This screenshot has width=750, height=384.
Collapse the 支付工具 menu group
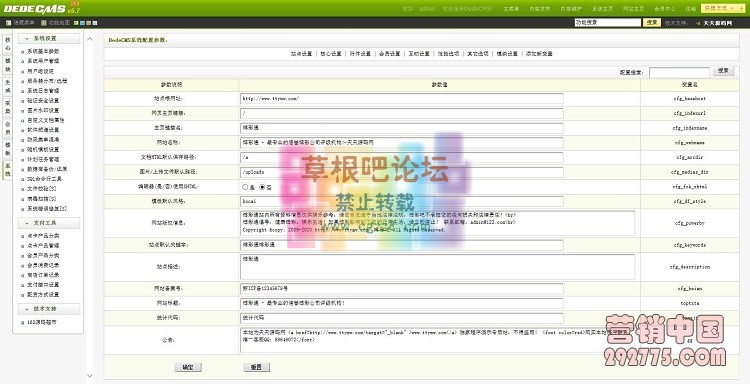pyautogui.click(x=49, y=223)
